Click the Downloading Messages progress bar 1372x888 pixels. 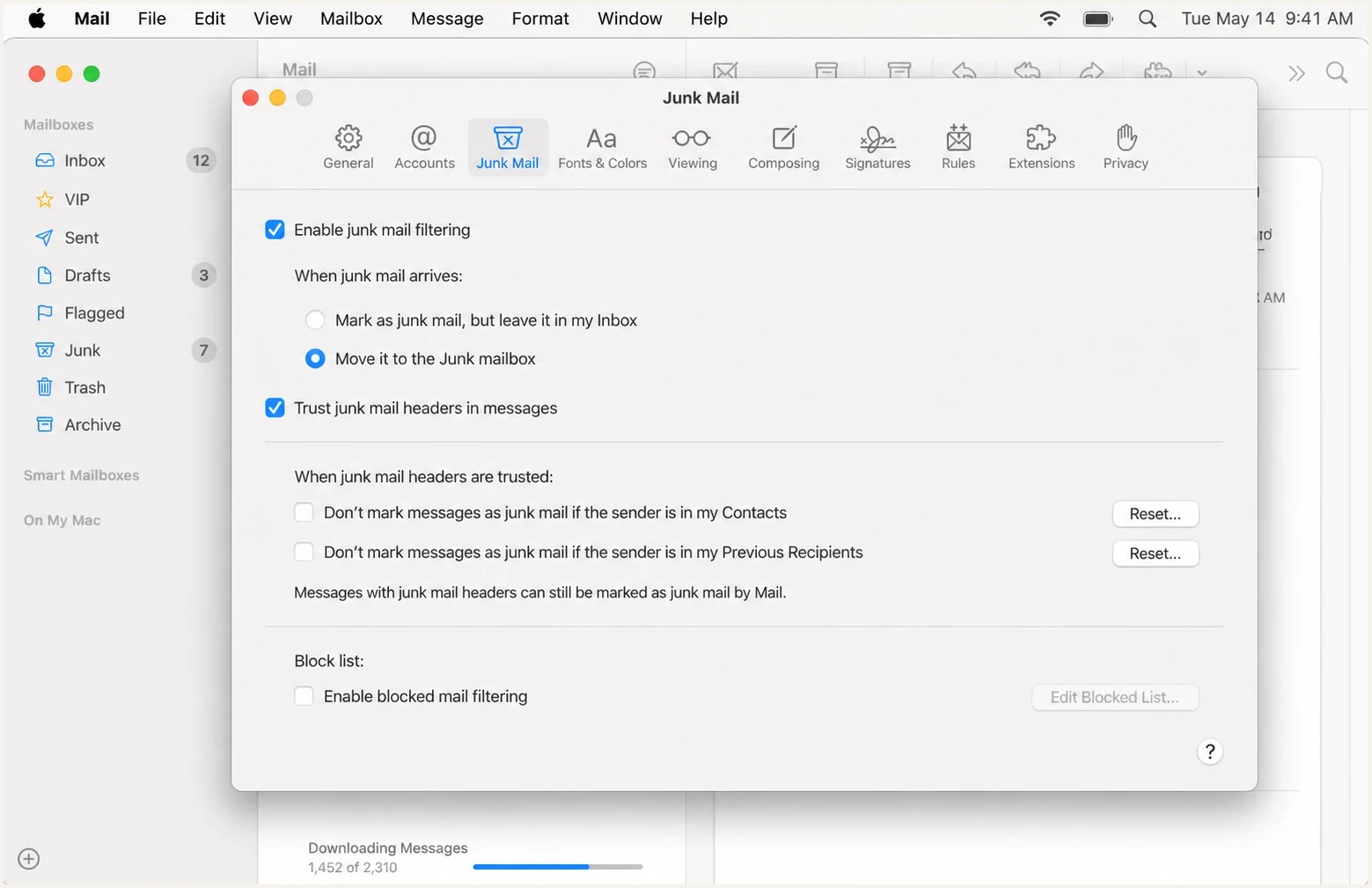(x=558, y=867)
